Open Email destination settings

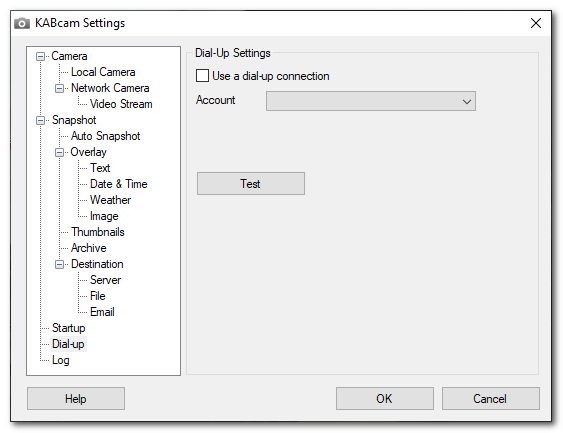(x=102, y=312)
